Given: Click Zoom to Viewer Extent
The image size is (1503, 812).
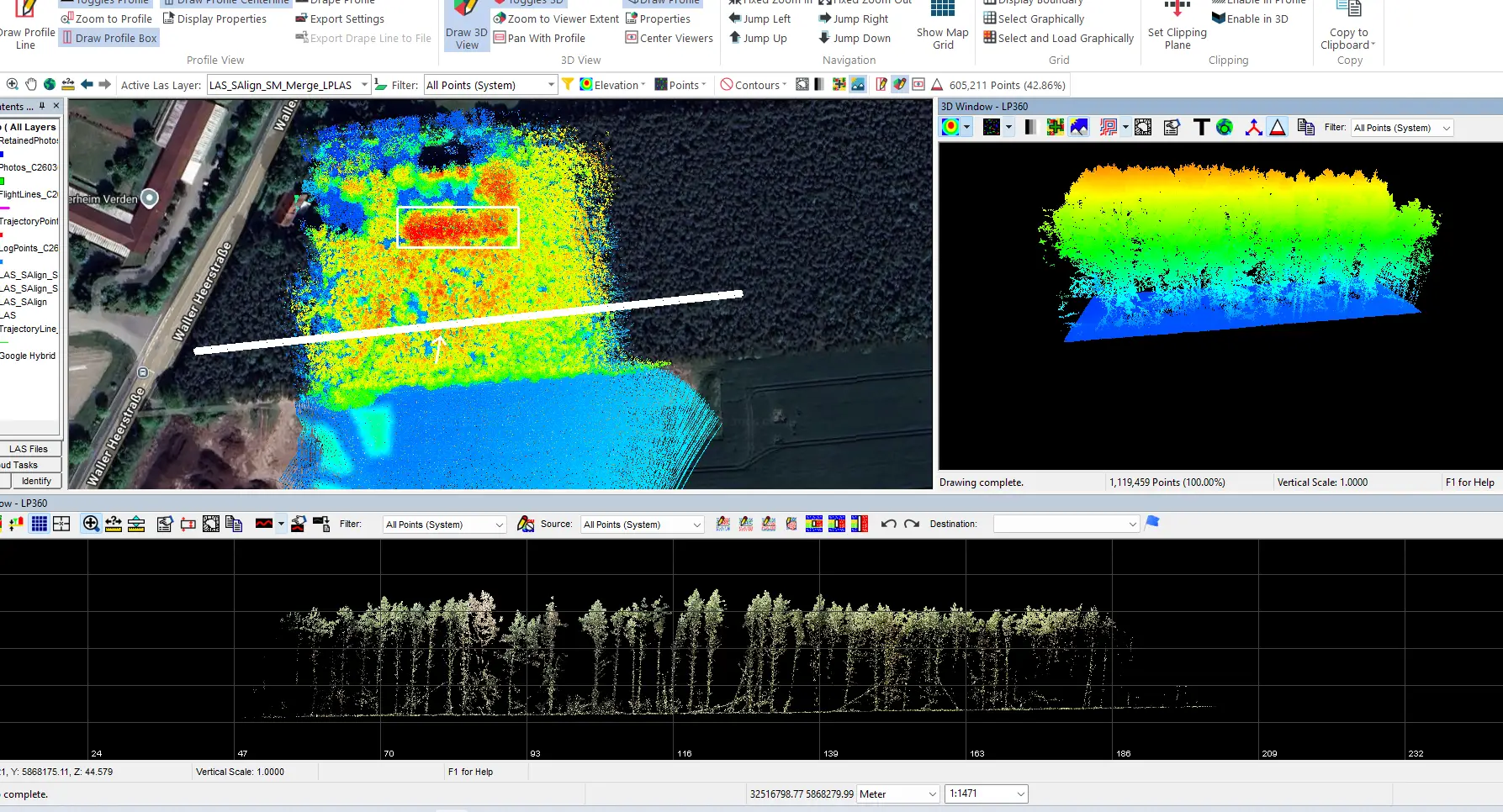Looking at the screenshot, I should pyautogui.click(x=556, y=18).
